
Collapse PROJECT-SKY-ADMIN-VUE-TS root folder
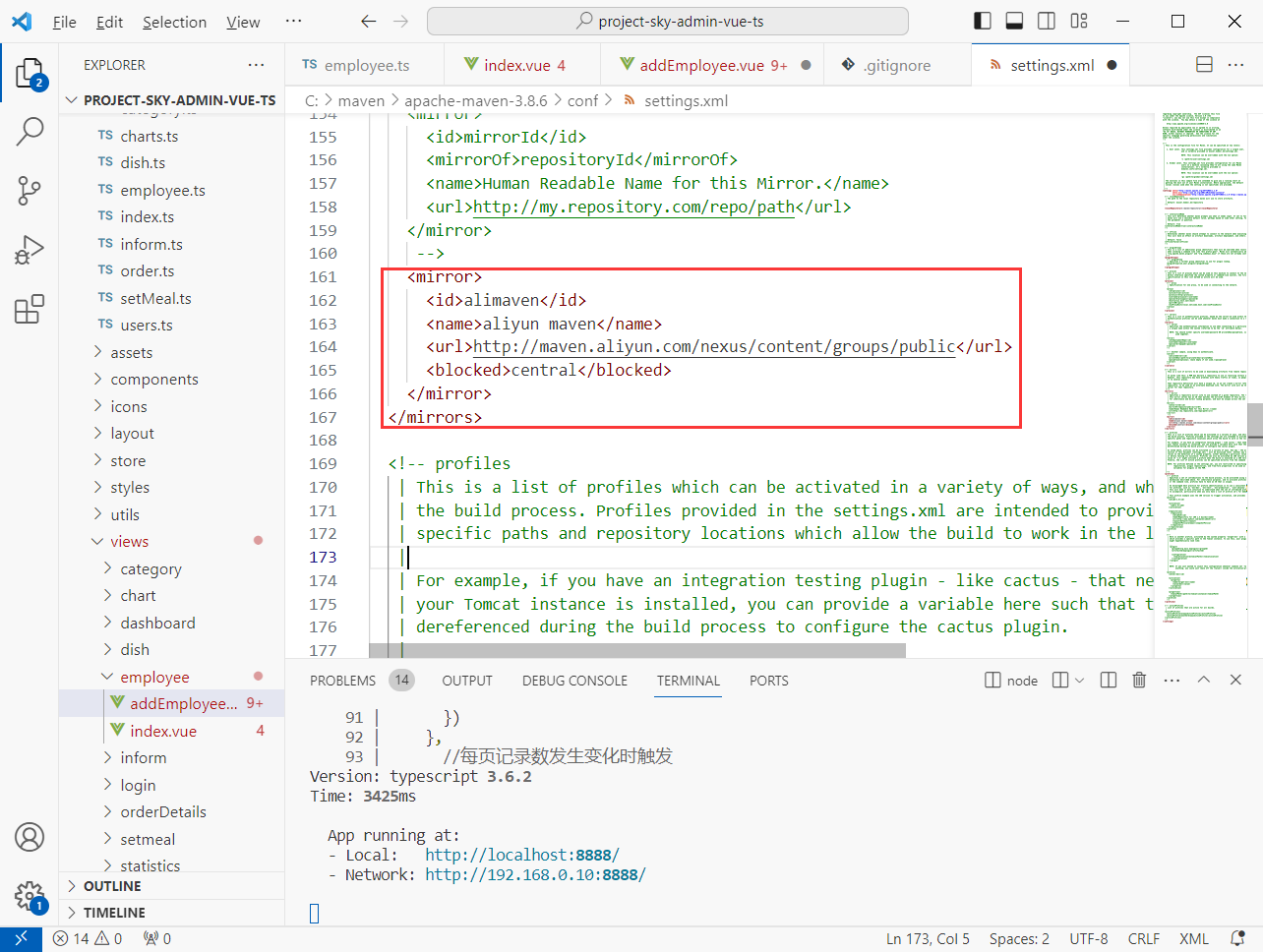point(171,99)
